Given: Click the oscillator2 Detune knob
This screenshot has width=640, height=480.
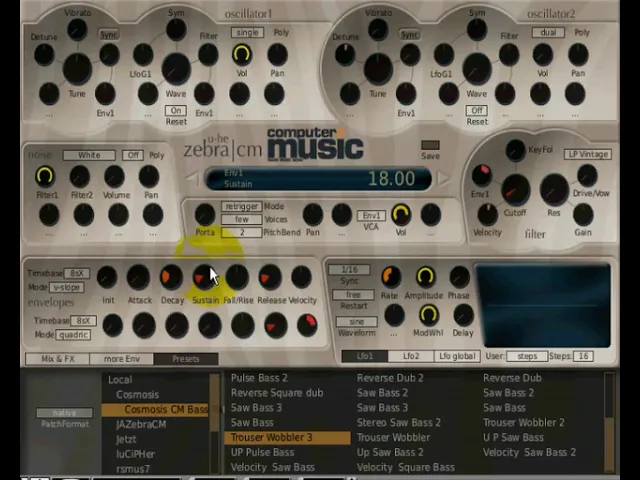Looking at the screenshot, I should (345, 55).
